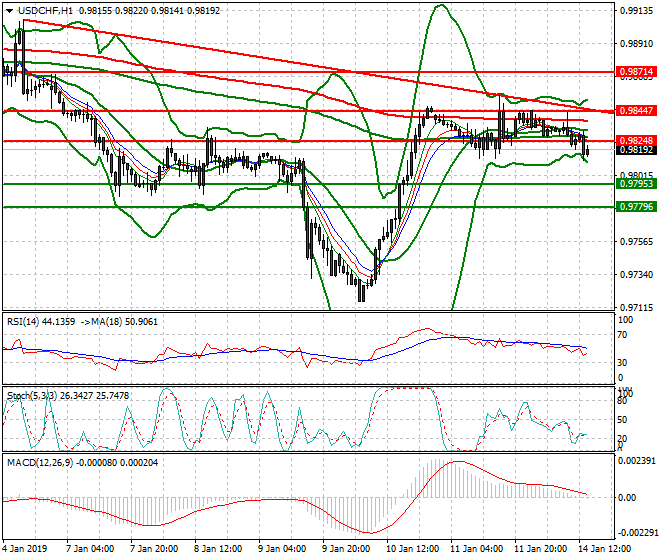
Task: Select the 0.97953 green support label
Action: [636, 184]
